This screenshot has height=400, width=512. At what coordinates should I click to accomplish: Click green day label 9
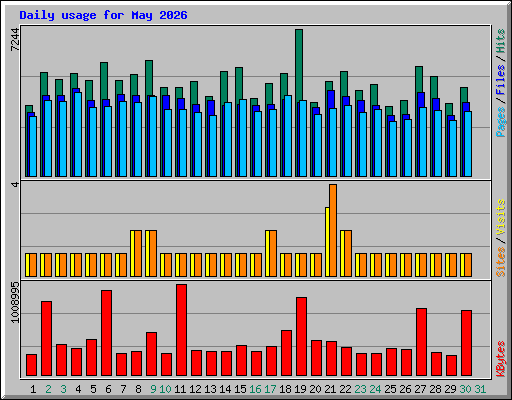tap(153, 389)
